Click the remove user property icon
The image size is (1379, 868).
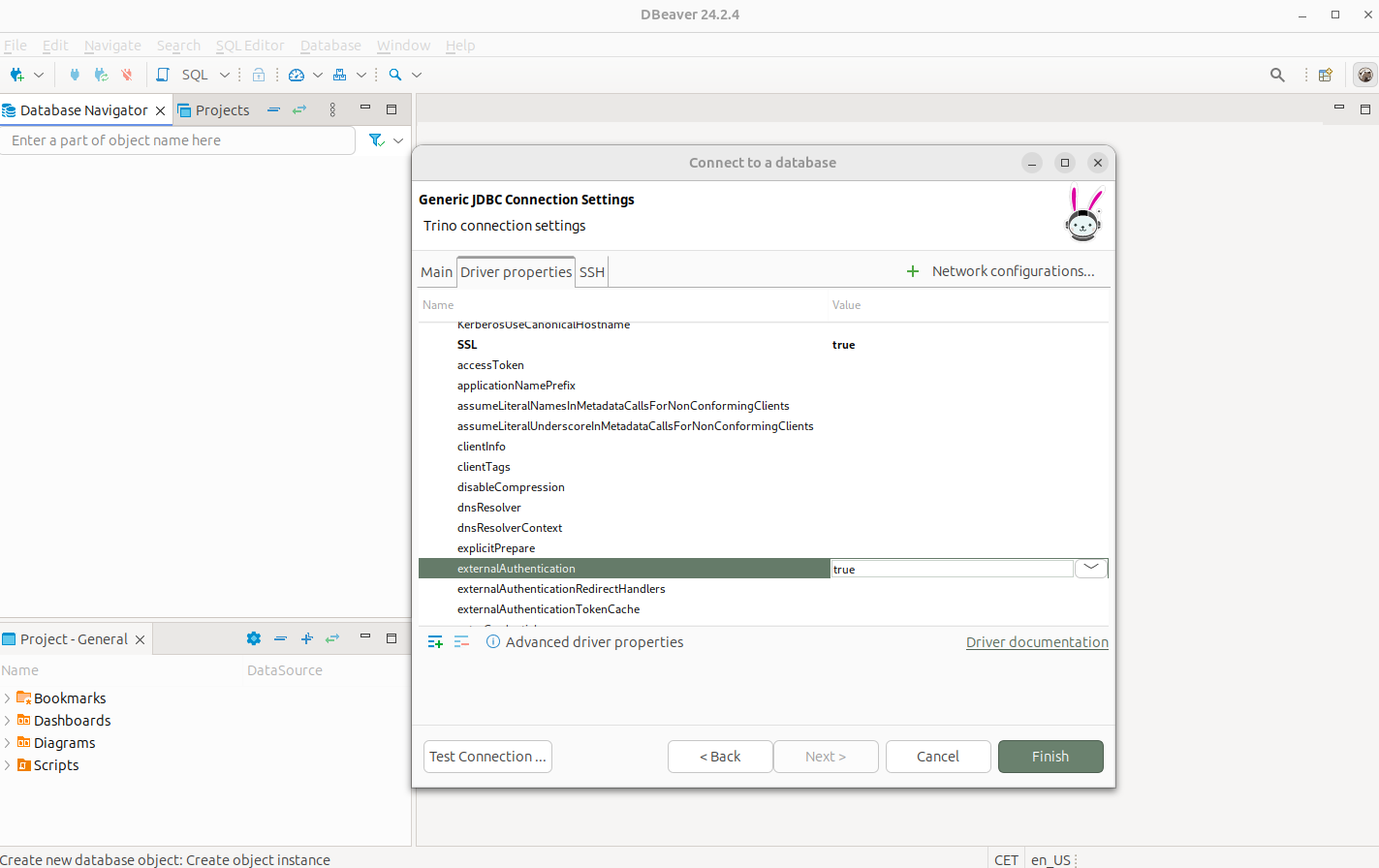(x=461, y=642)
